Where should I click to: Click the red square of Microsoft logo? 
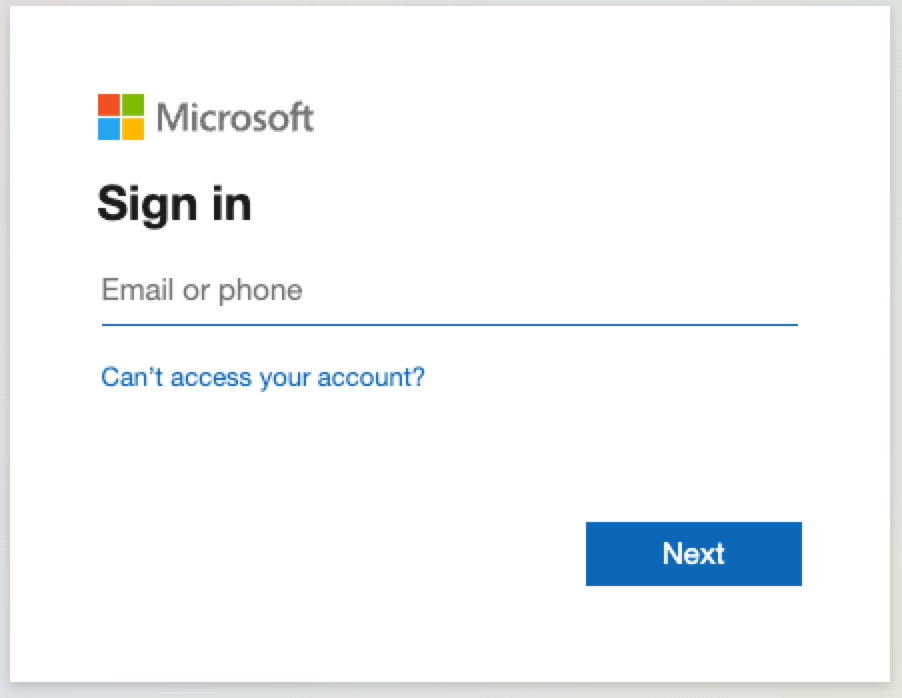pyautogui.click(x=109, y=105)
